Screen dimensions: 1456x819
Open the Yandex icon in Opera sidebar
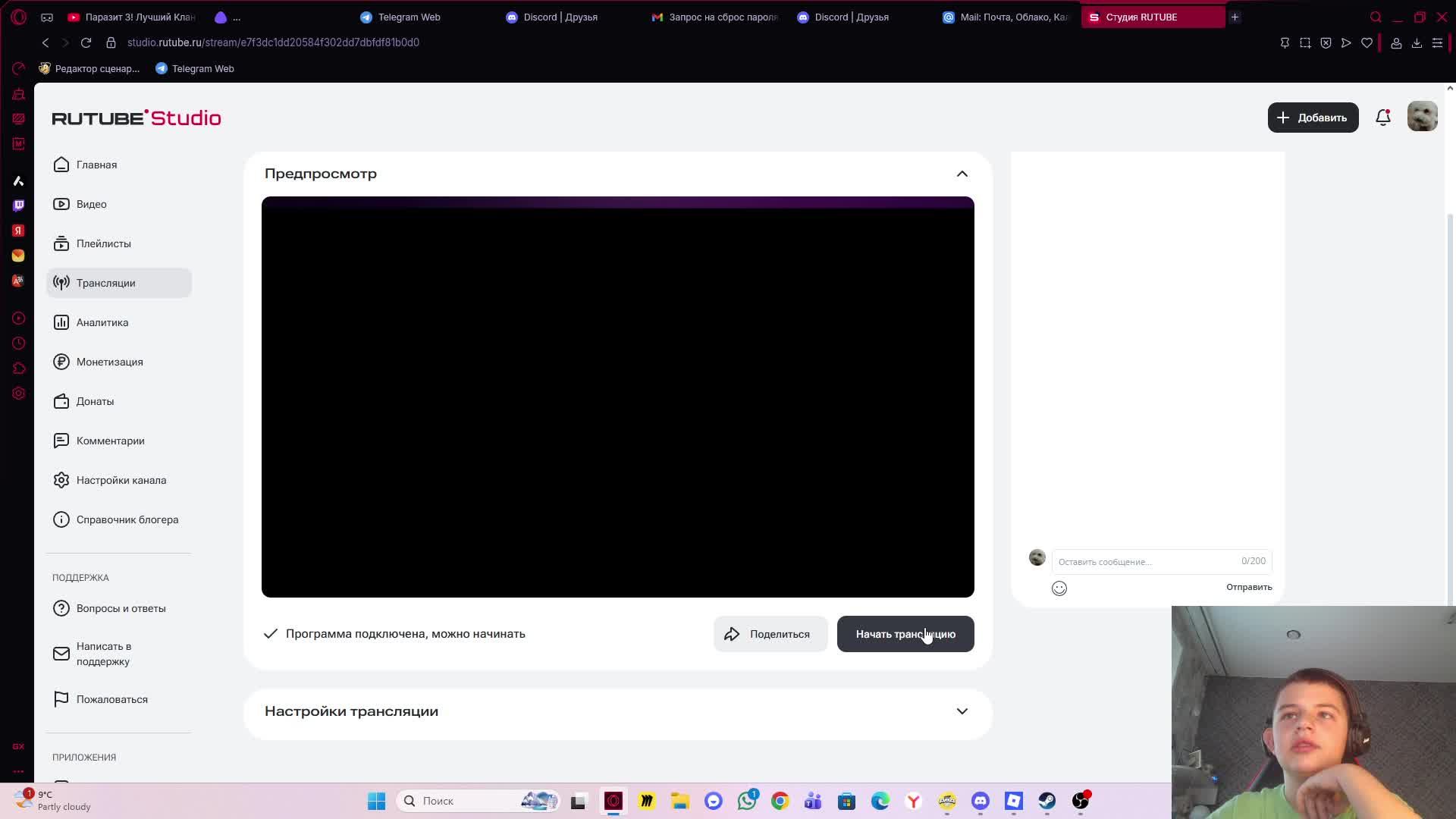[18, 231]
